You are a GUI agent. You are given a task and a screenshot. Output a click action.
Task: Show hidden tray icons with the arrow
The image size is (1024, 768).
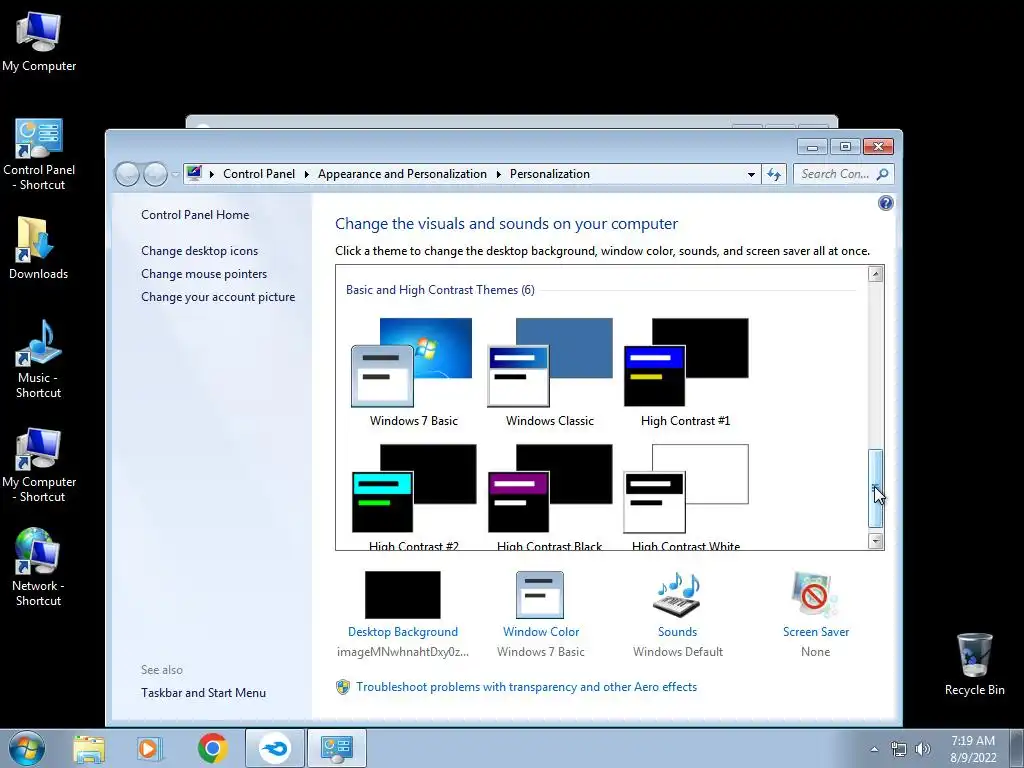pos(874,749)
